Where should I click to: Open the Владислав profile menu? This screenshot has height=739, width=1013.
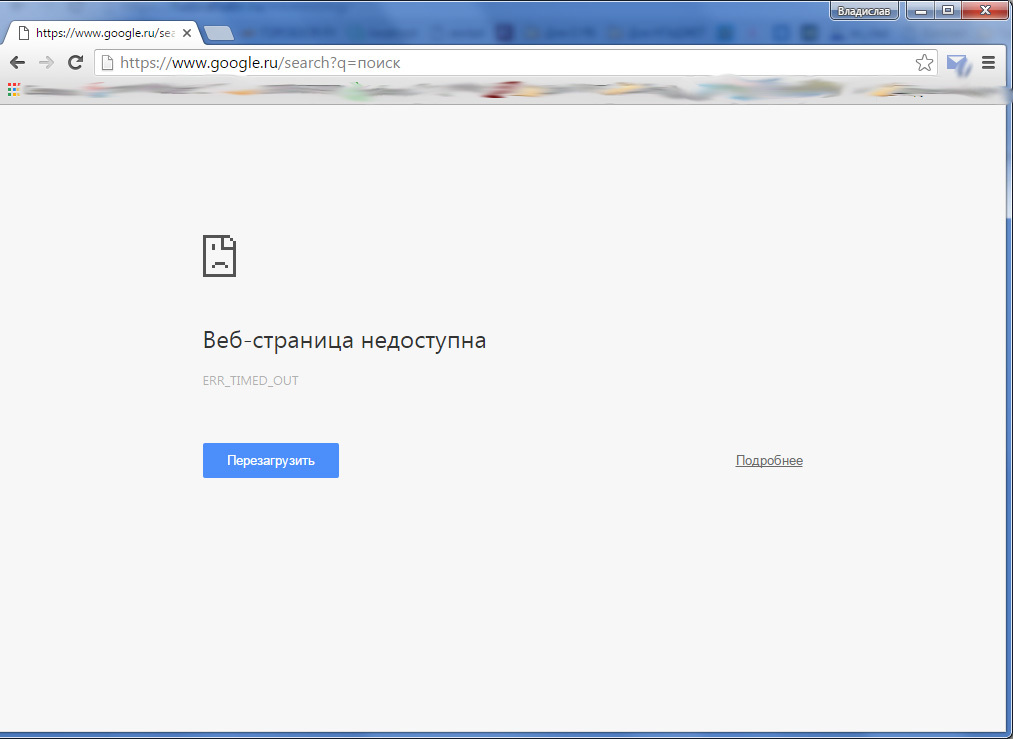tap(863, 11)
